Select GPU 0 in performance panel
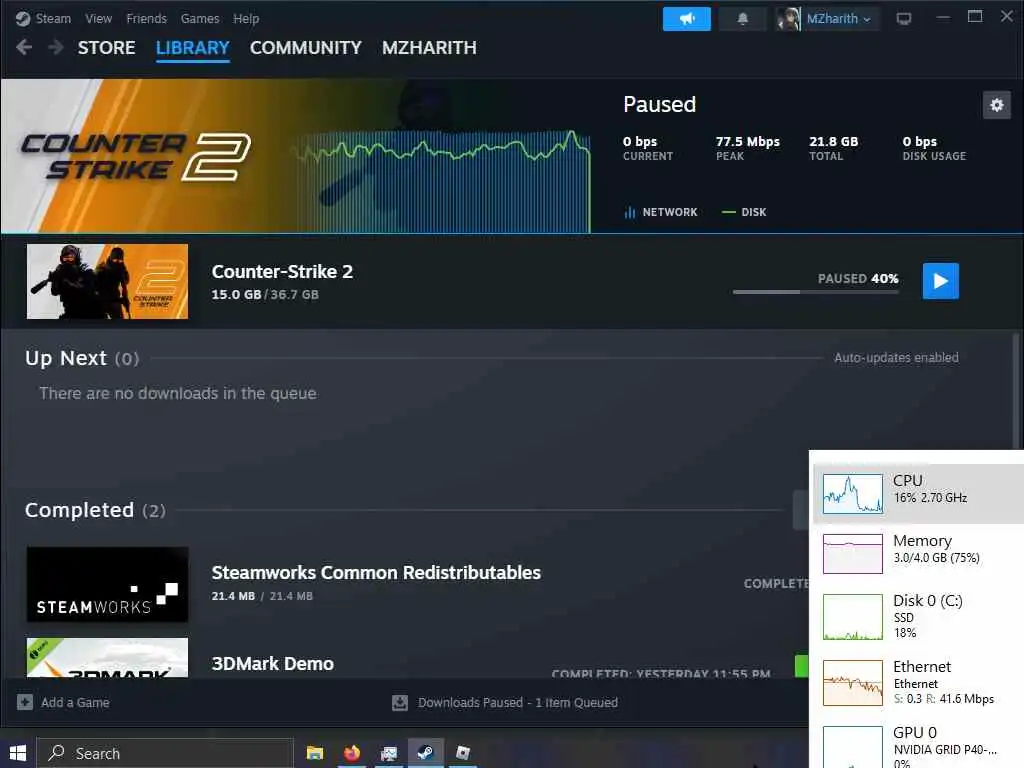Screen dimensions: 1024x768 [917, 744]
